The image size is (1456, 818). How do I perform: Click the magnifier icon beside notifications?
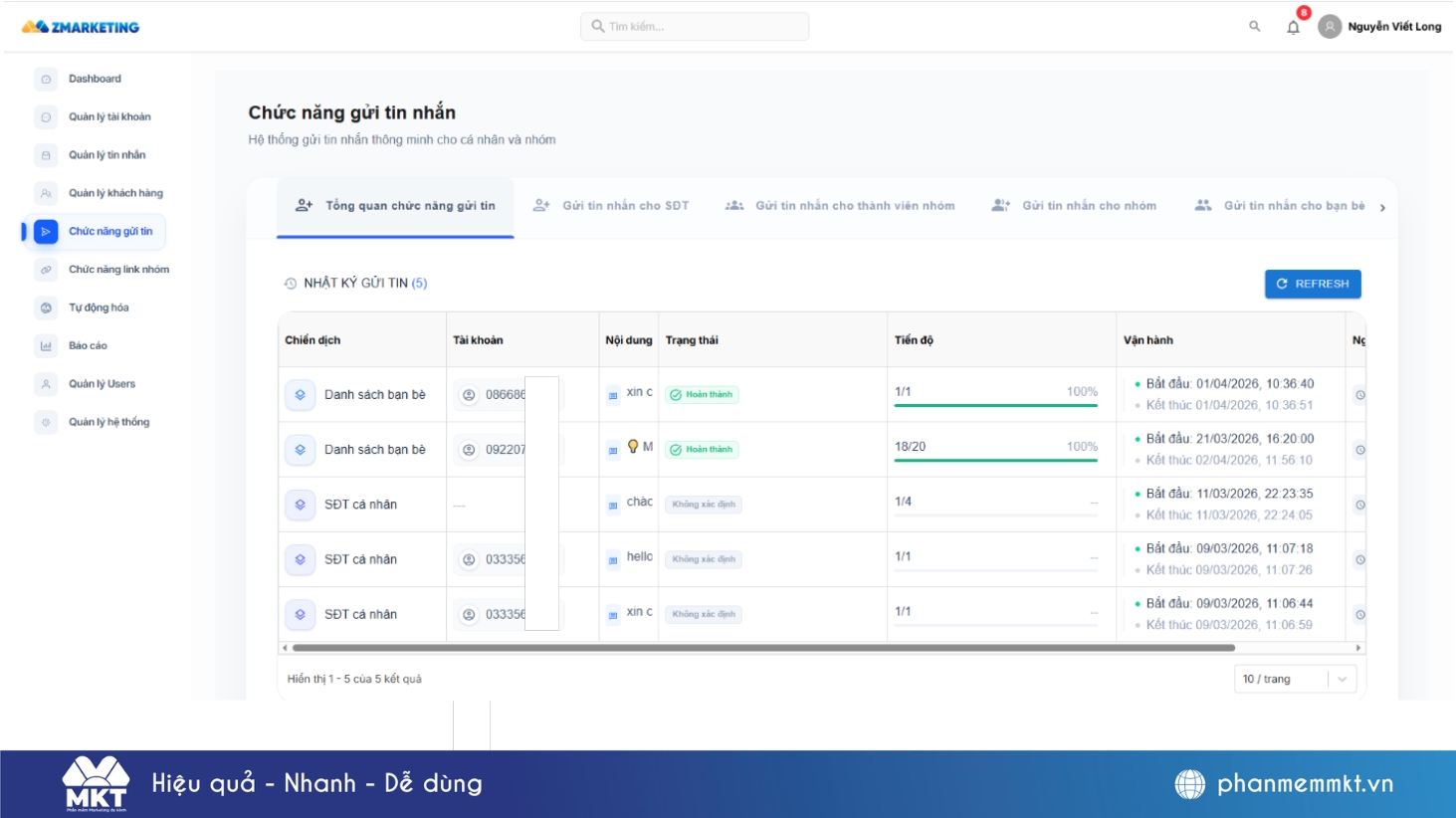1254,27
